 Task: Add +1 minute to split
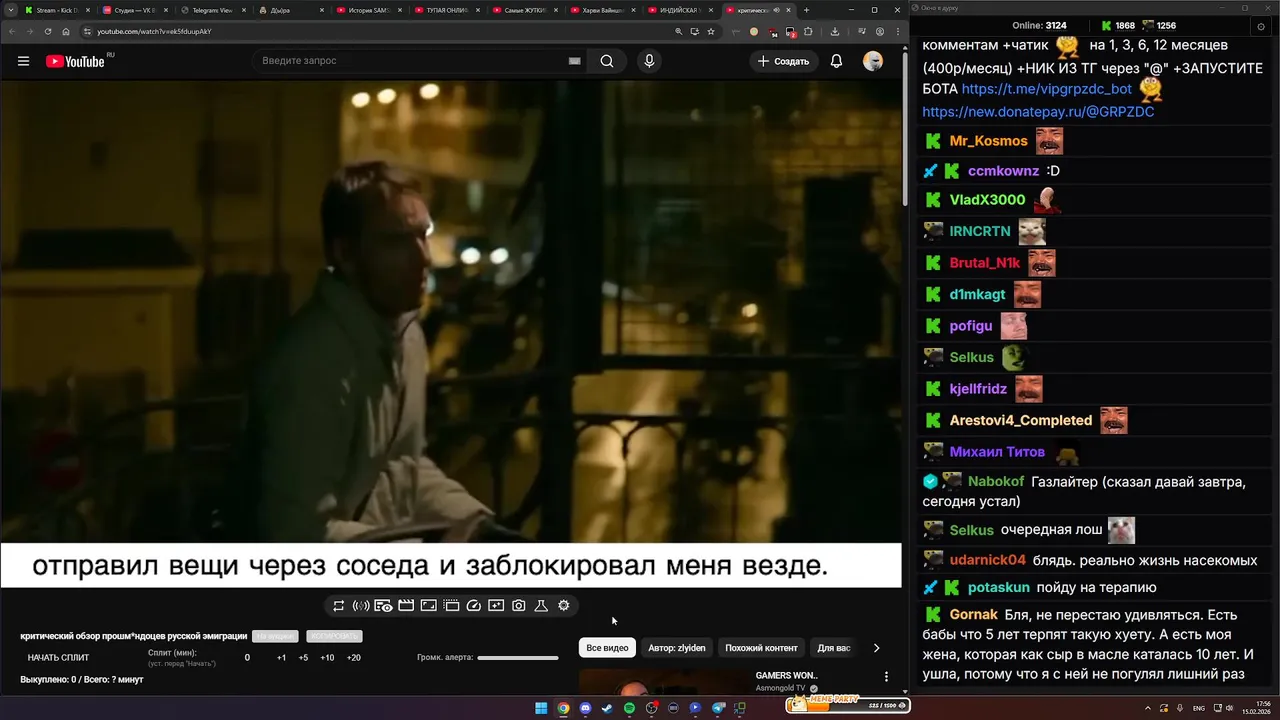pos(281,658)
